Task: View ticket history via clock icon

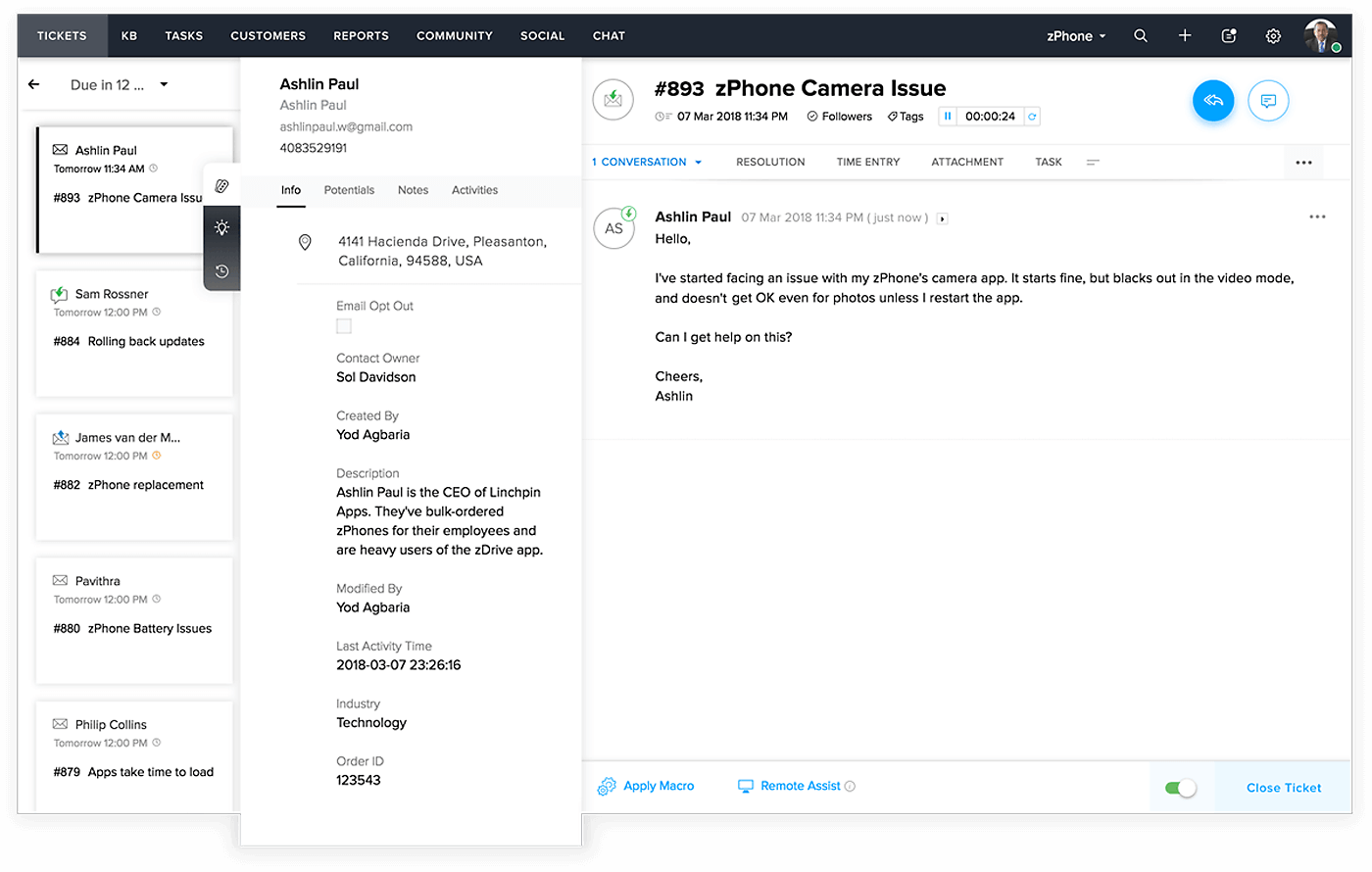Action: pyautogui.click(x=221, y=270)
